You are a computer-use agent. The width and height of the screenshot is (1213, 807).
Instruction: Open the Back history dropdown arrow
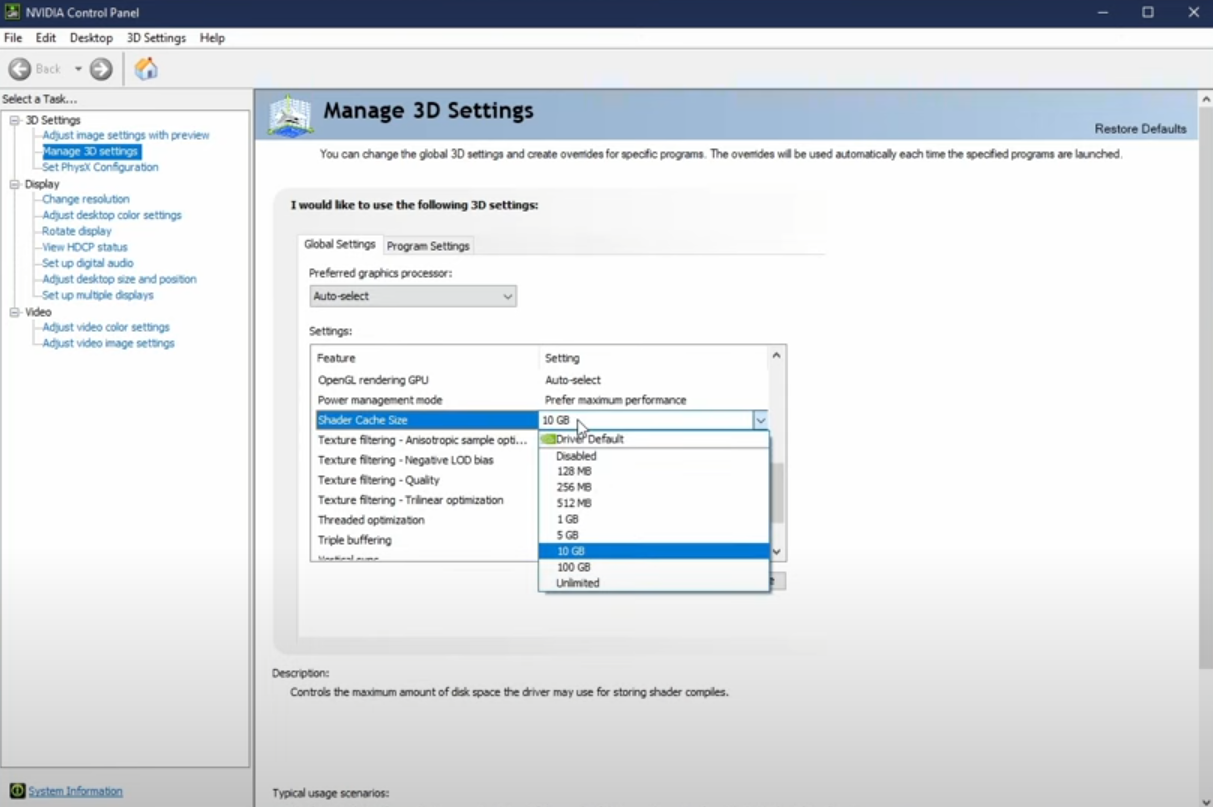click(x=78, y=69)
